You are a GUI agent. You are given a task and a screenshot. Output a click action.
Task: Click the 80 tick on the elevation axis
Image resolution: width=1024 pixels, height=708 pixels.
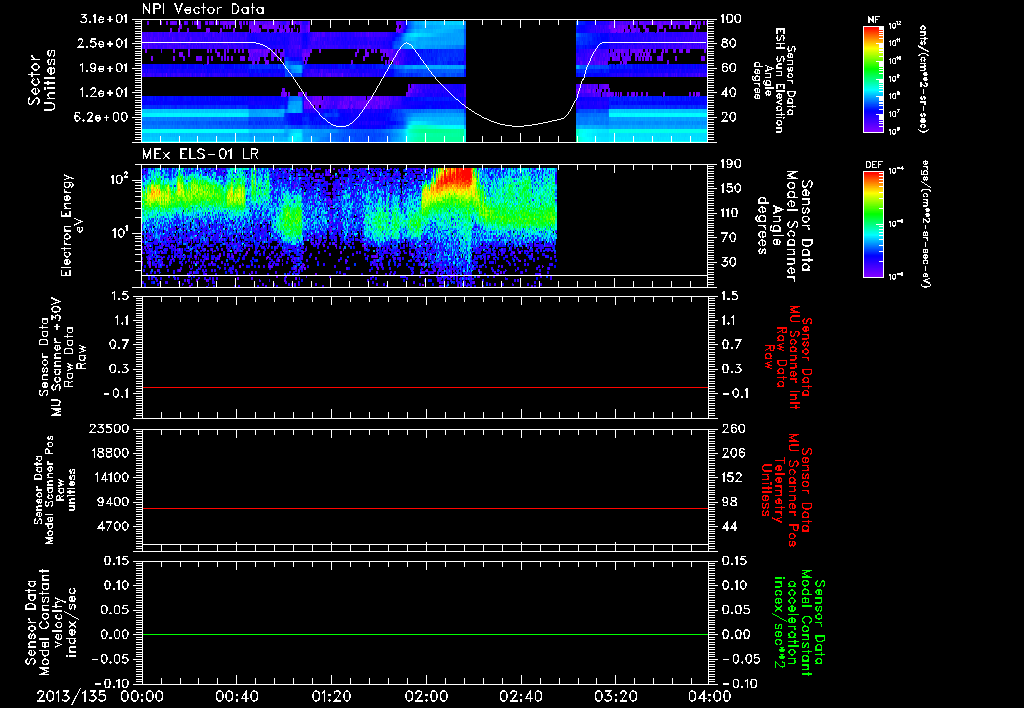point(728,43)
